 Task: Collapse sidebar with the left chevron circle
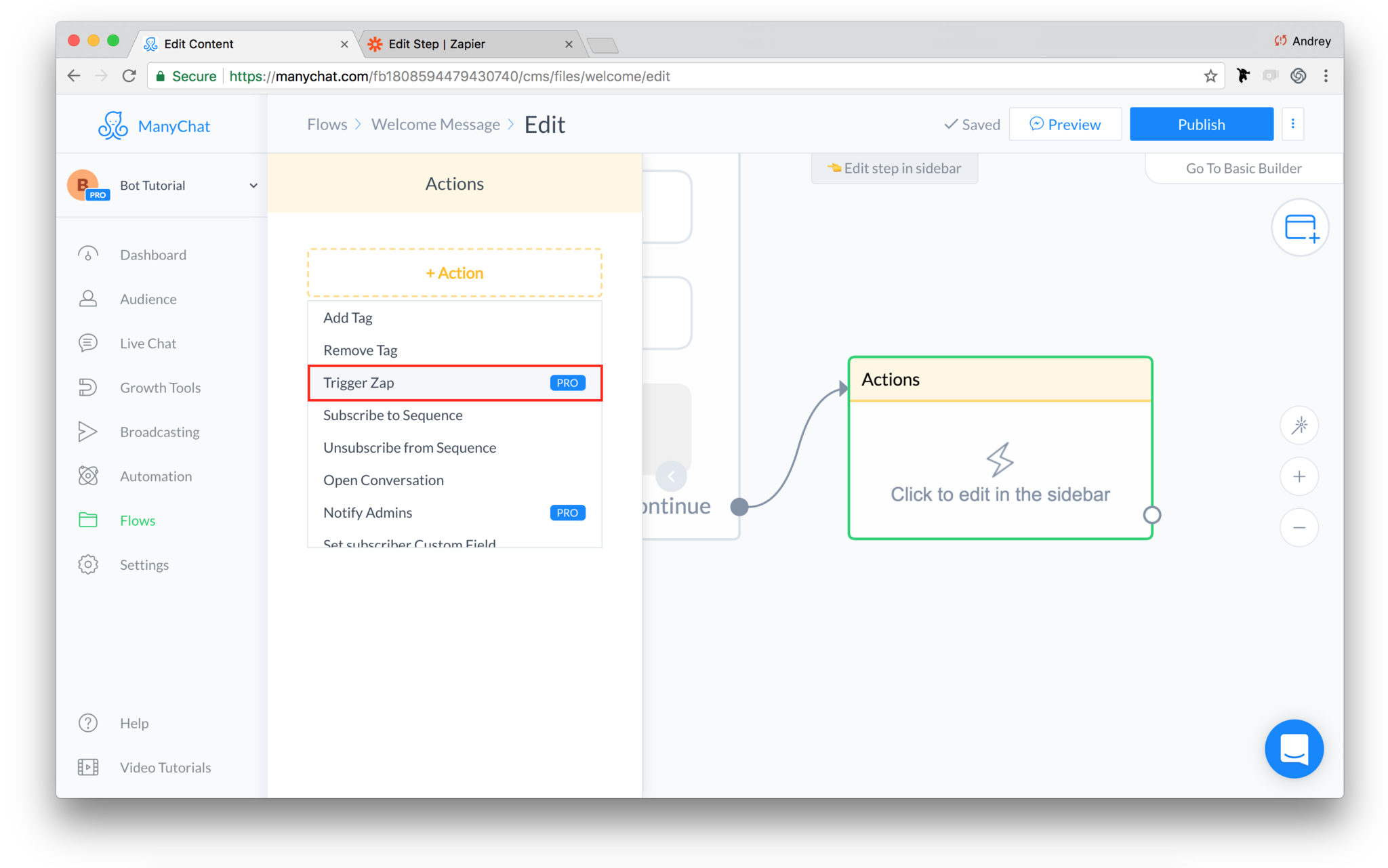671,476
